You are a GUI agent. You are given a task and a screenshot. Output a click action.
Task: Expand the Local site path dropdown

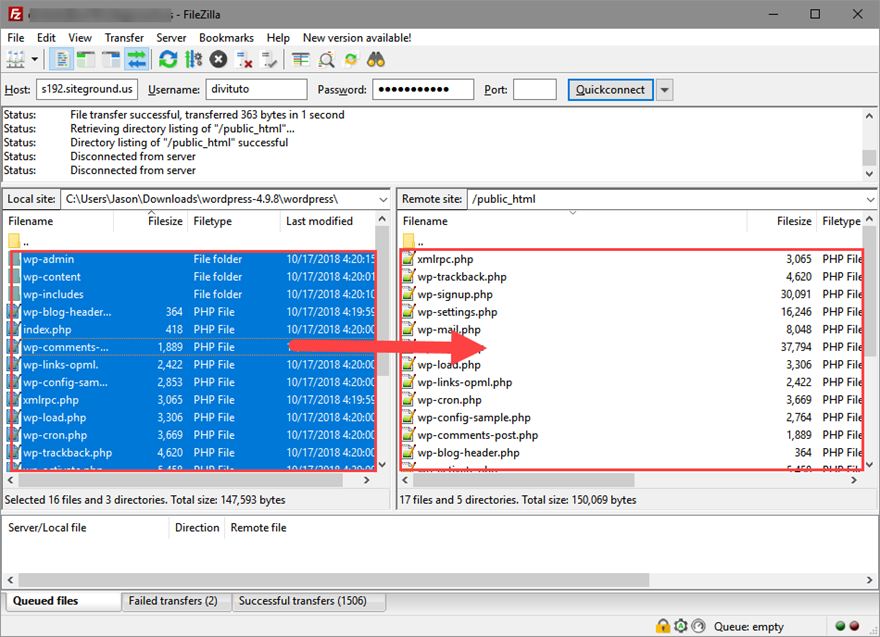click(x=382, y=199)
